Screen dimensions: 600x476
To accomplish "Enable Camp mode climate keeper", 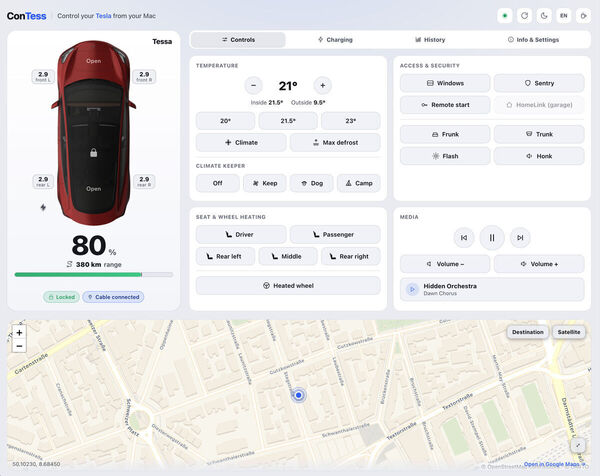I will (359, 183).
